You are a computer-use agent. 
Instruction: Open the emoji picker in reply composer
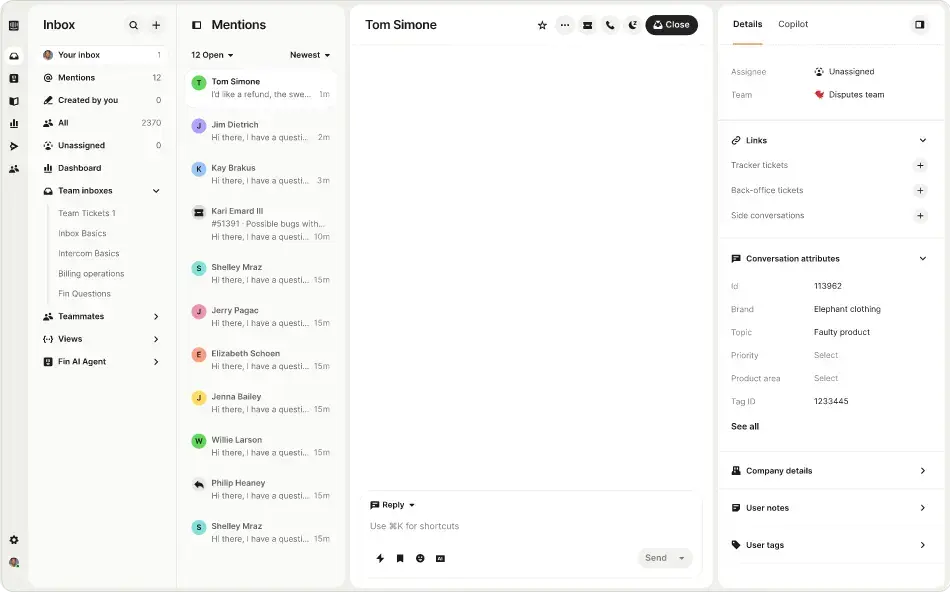click(420, 558)
